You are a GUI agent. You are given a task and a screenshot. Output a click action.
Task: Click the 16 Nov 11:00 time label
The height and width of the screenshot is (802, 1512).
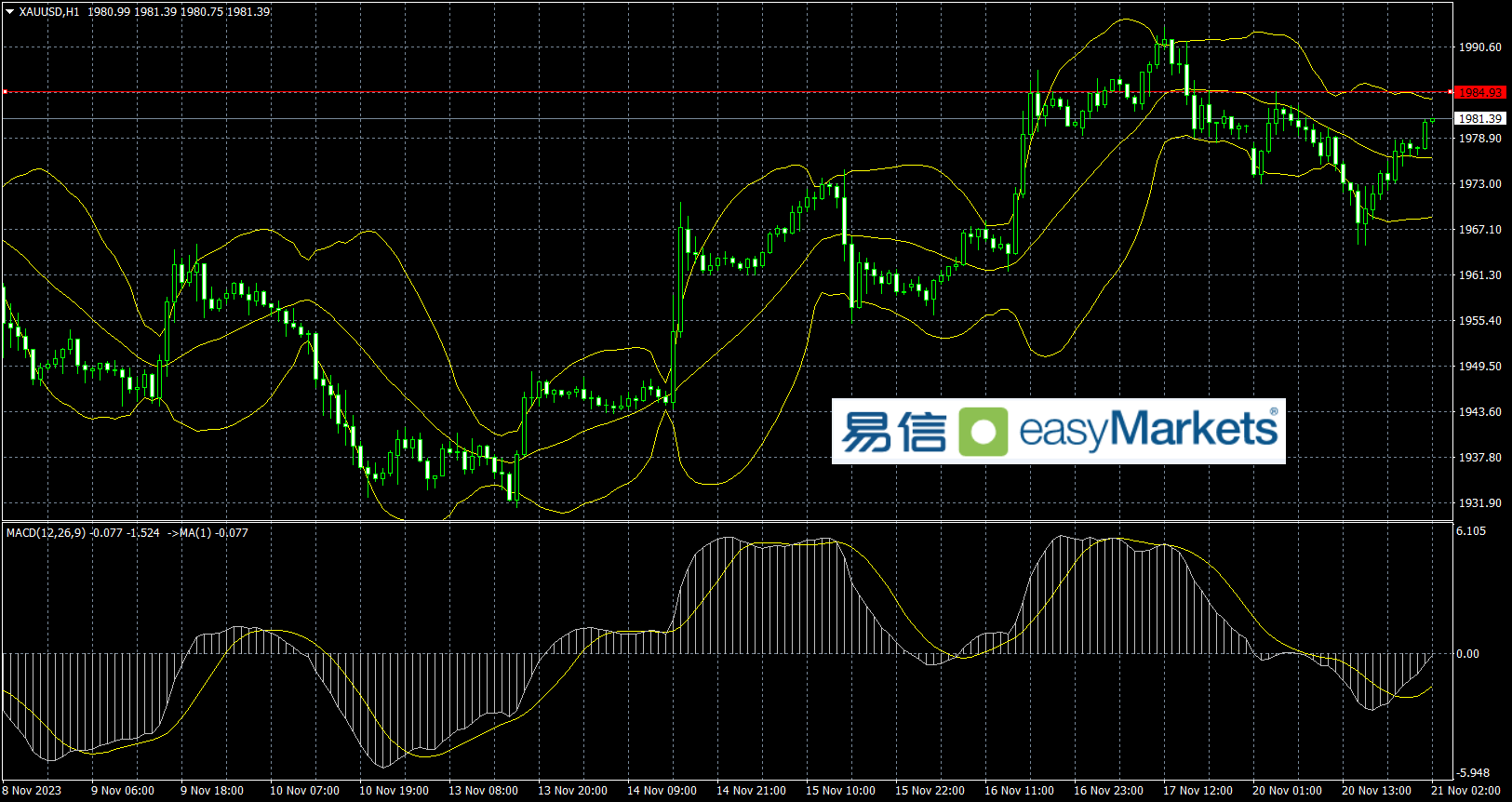[1020, 791]
